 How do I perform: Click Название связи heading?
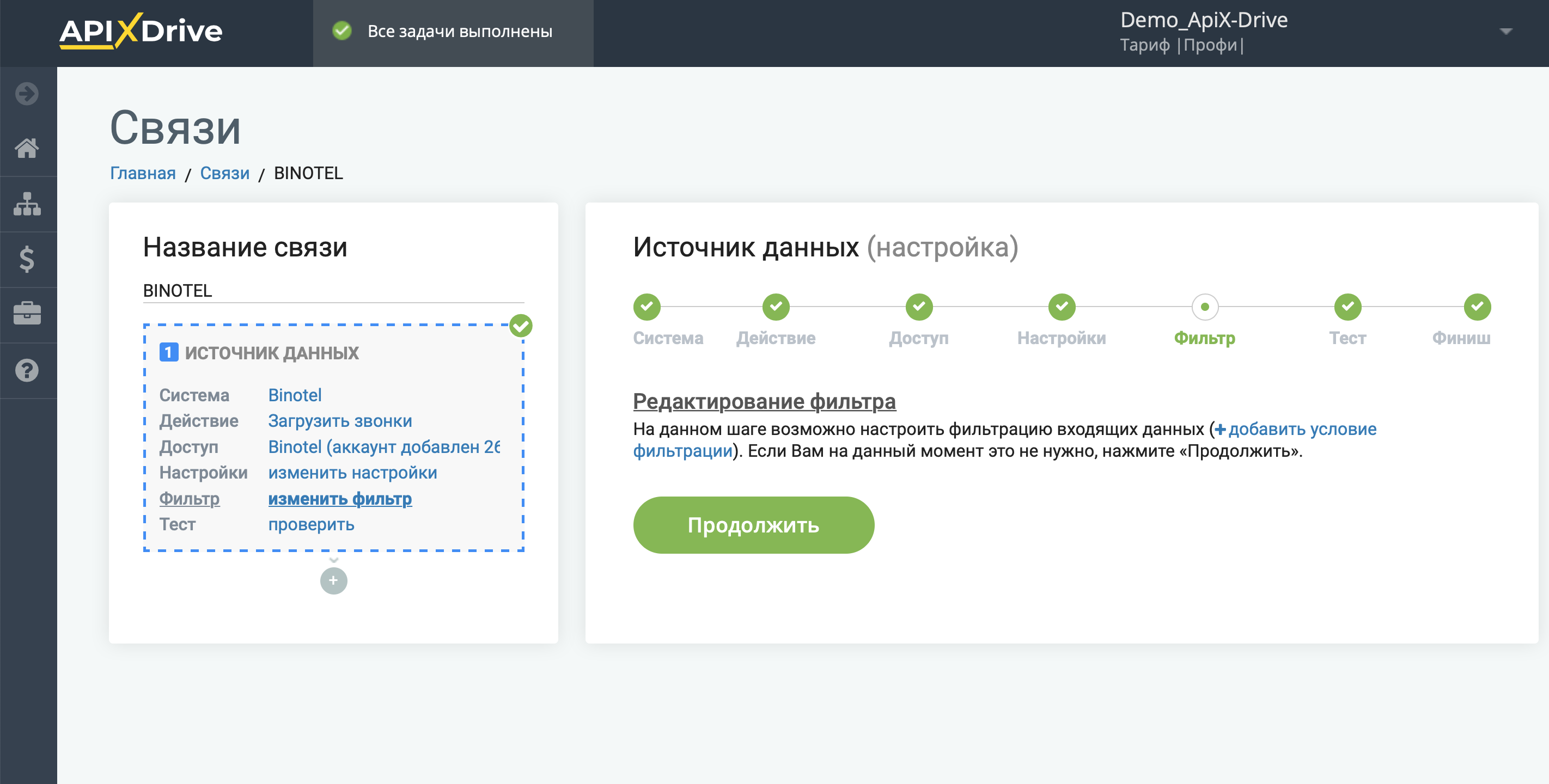coord(245,247)
